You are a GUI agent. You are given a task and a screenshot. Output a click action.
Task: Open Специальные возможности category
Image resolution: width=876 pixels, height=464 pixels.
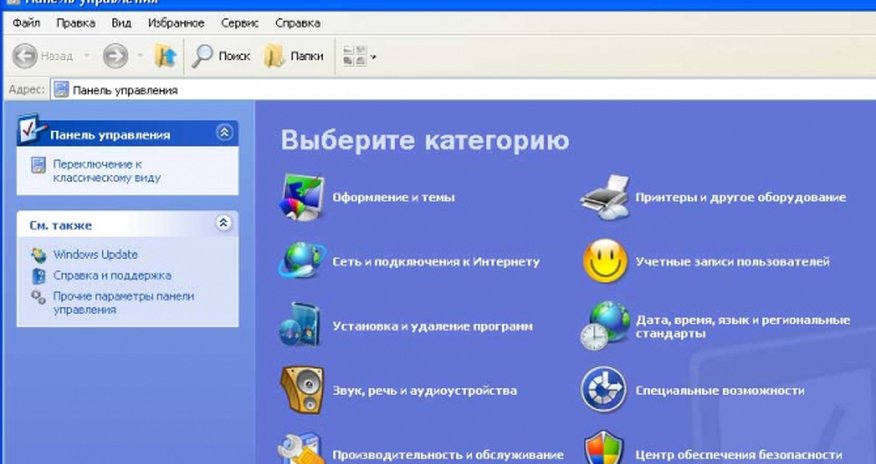point(720,391)
